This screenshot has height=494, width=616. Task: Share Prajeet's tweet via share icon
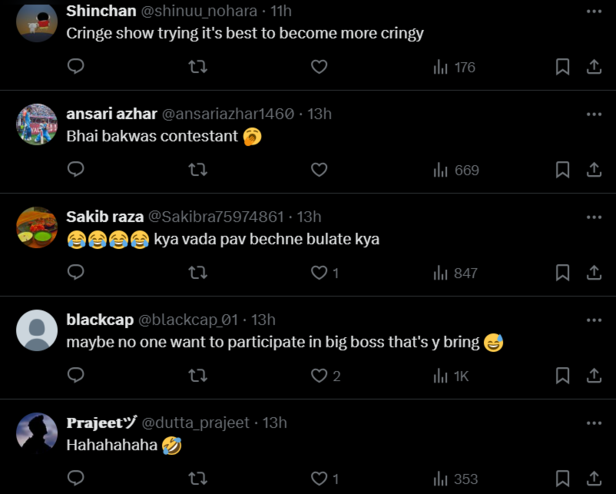(592, 479)
